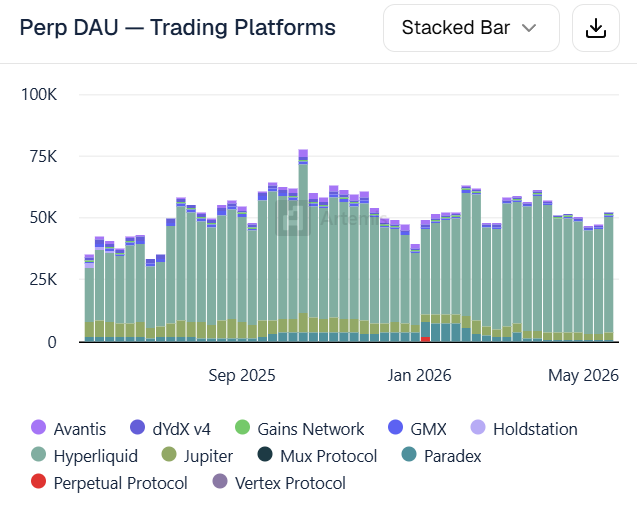Open the Stacked Bar chart type dropdown
The image size is (637, 516).
coord(471,28)
